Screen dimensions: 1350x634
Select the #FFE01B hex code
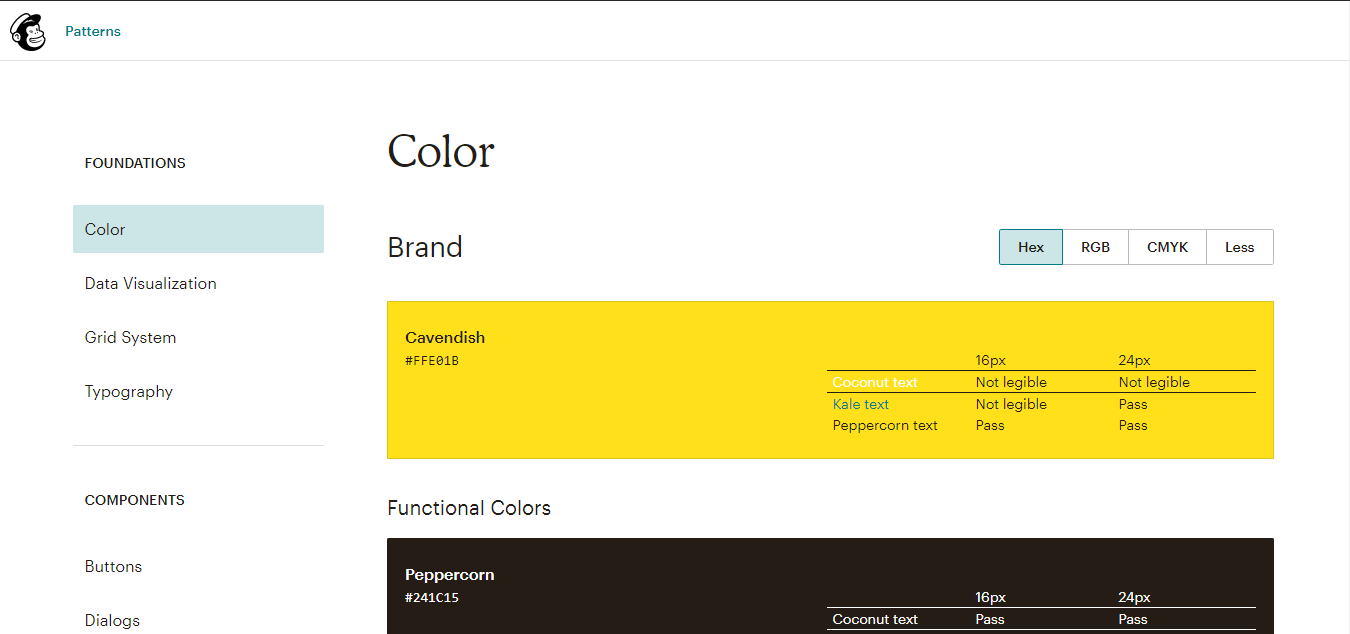[431, 360]
